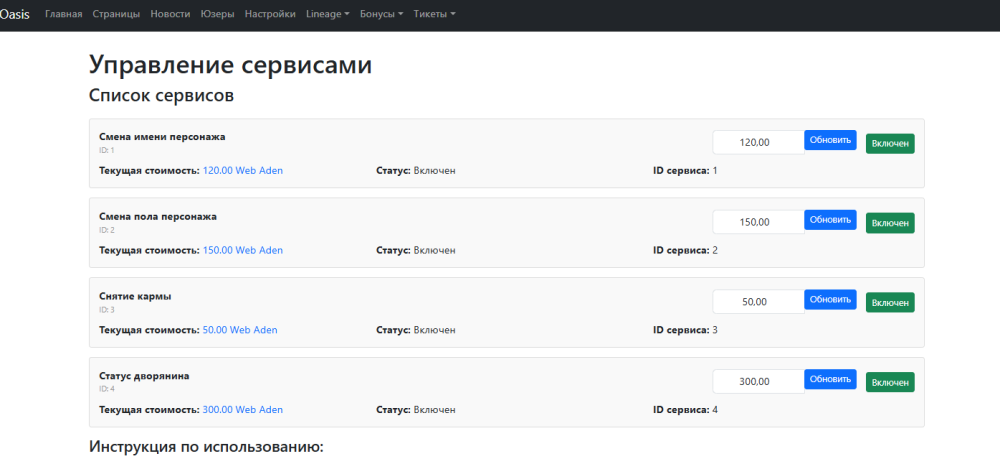Navigate to the Юзеры page
The height and width of the screenshot is (459, 1000).
[x=217, y=14]
